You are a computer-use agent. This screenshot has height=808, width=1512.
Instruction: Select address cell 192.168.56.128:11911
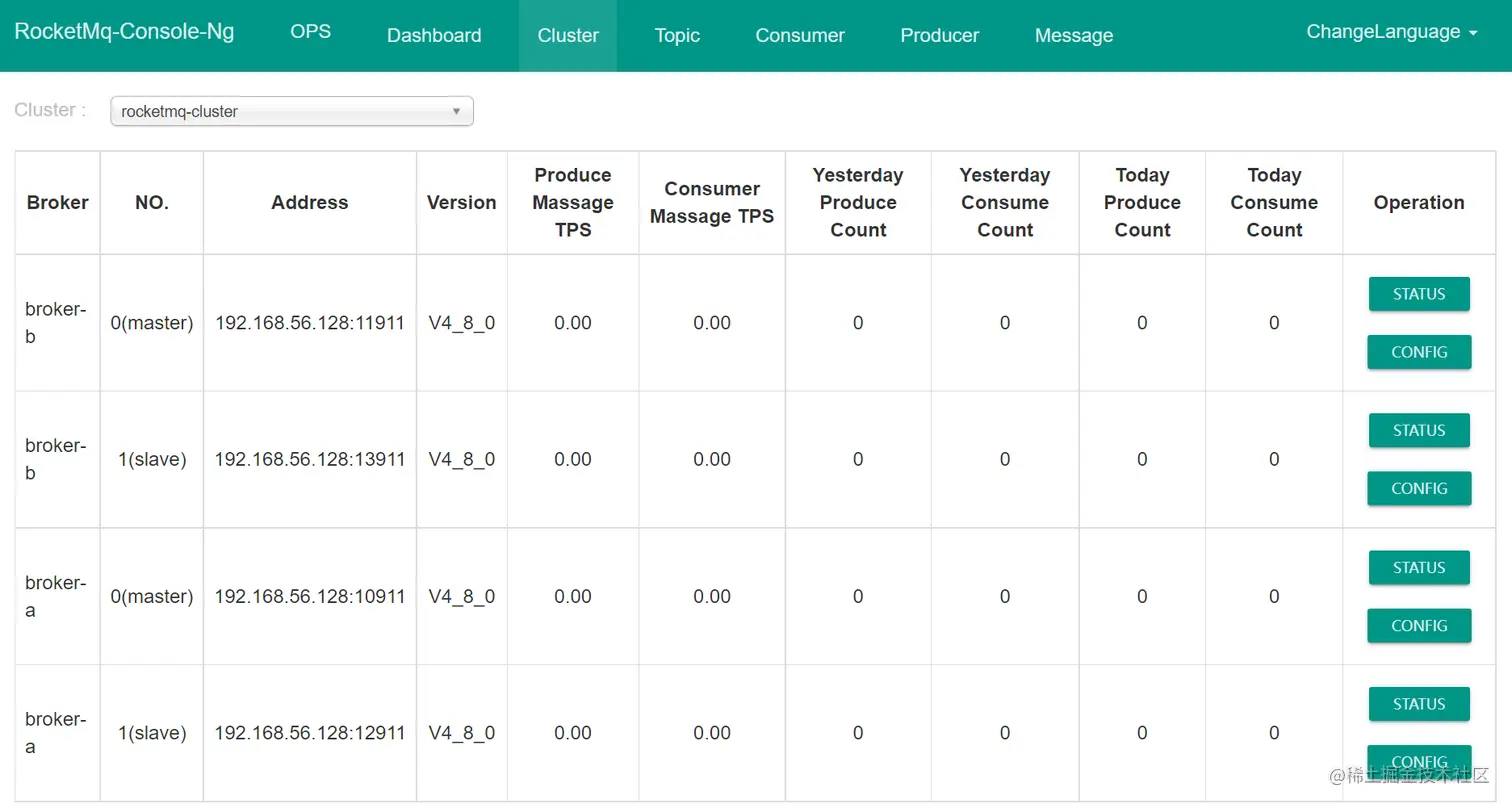click(310, 323)
